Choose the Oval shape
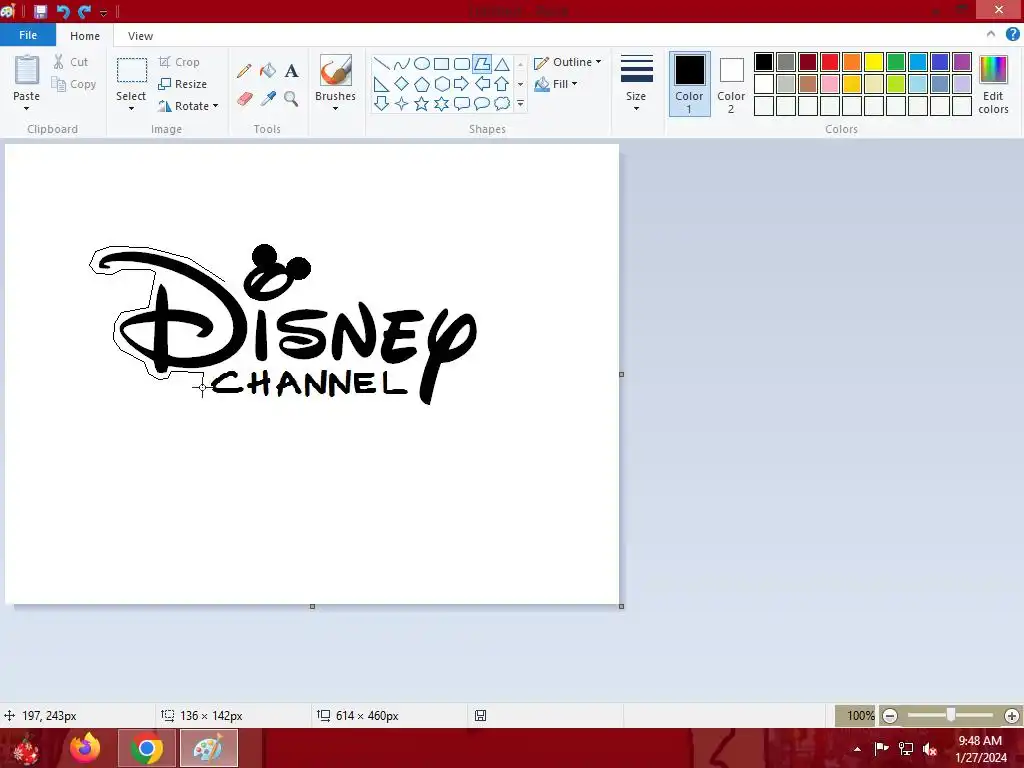 [x=422, y=63]
